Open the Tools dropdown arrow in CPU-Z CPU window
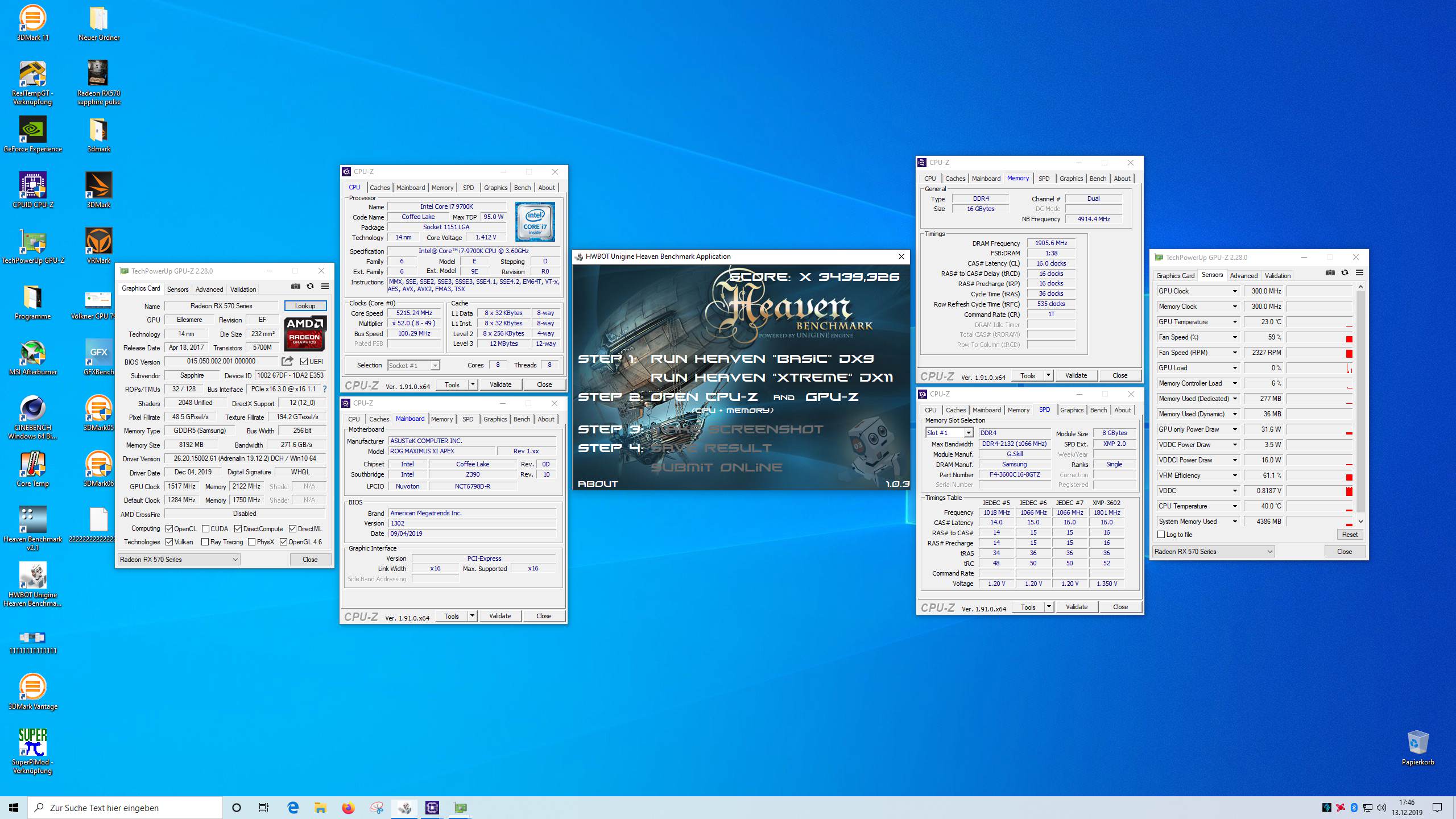The width and height of the screenshot is (1456, 819). pyautogui.click(x=472, y=384)
